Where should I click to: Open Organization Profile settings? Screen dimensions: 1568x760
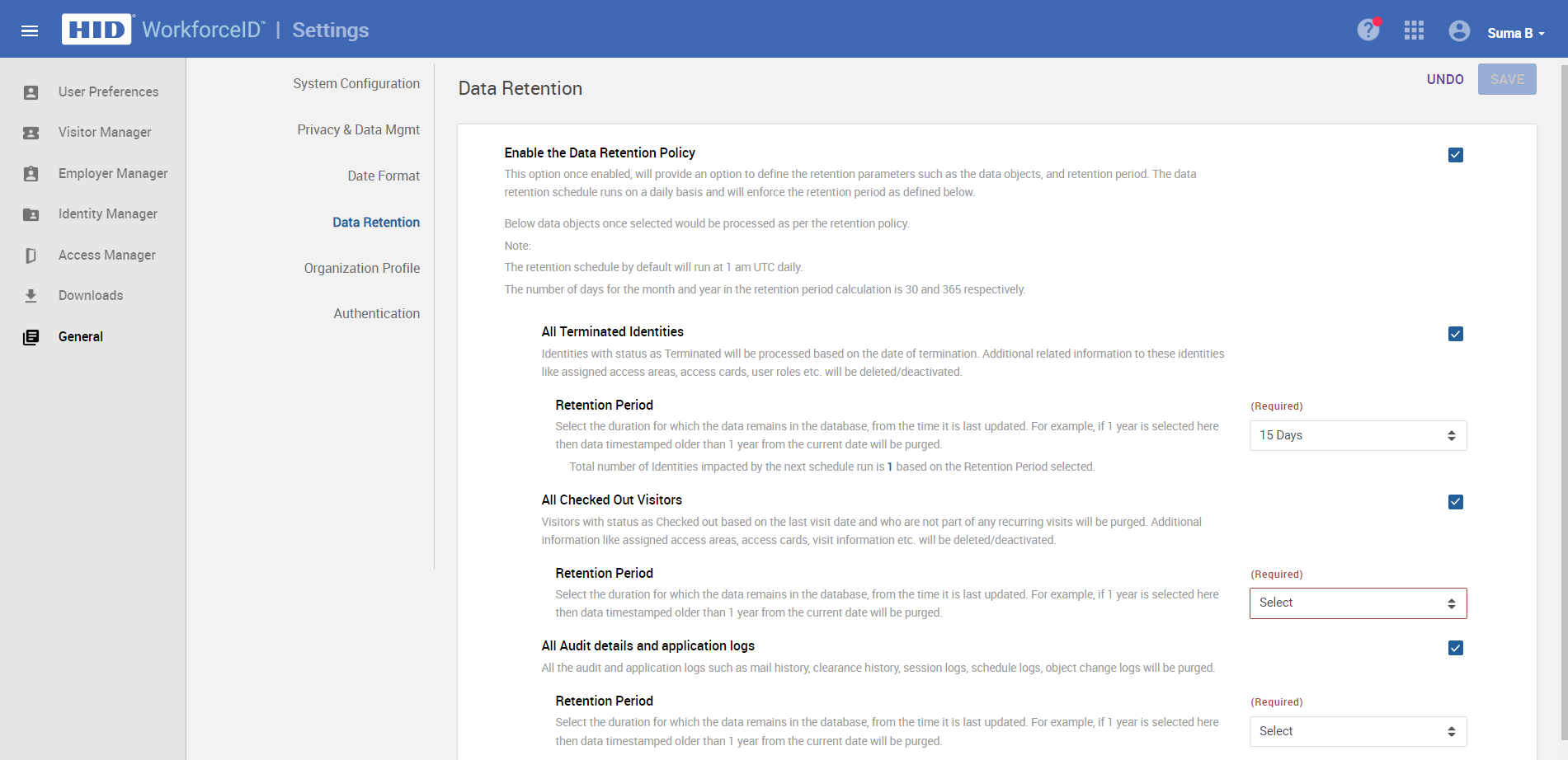pyautogui.click(x=361, y=268)
